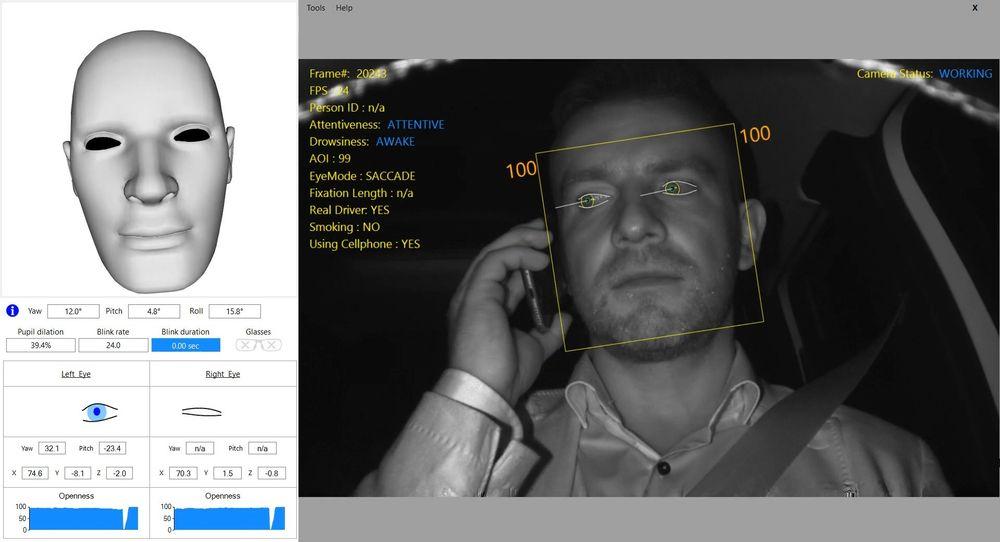Screen dimensions: 1000x542
Task: Click the Right Eye Openness graph
Action: coord(223,518)
